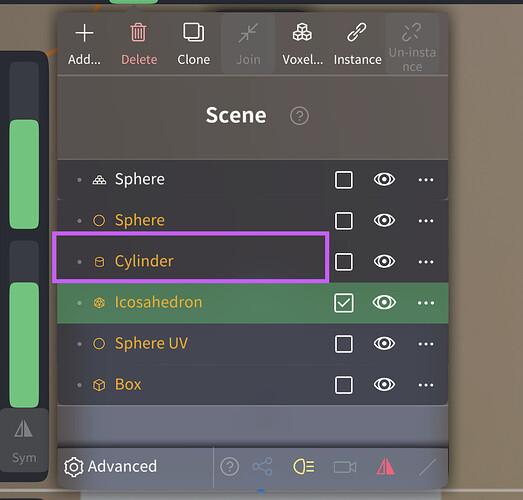Hide the Sphere UV object with the eye icon
Screen dimensions: 523x500
384,343
